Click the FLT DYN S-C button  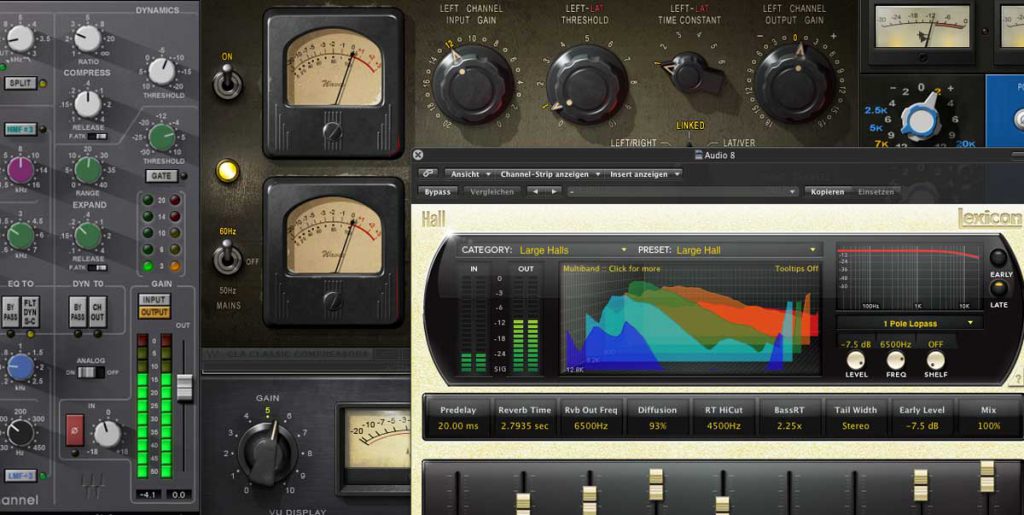click(x=31, y=313)
